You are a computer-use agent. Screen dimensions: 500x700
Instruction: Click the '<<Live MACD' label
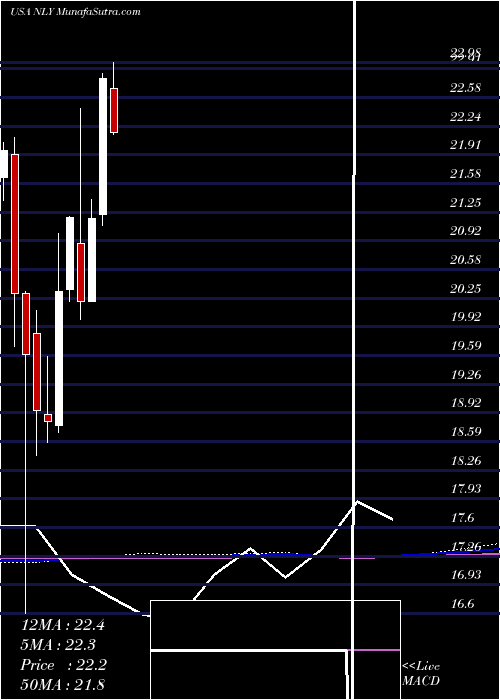[421, 674]
